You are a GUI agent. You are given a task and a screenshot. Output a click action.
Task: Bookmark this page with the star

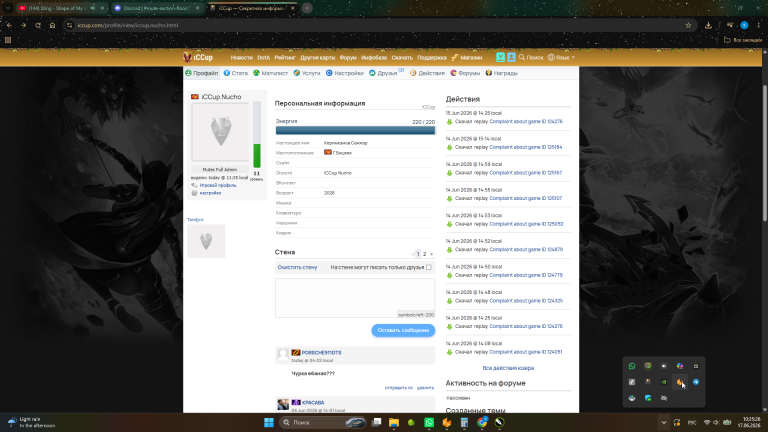pyautogui.click(x=688, y=25)
